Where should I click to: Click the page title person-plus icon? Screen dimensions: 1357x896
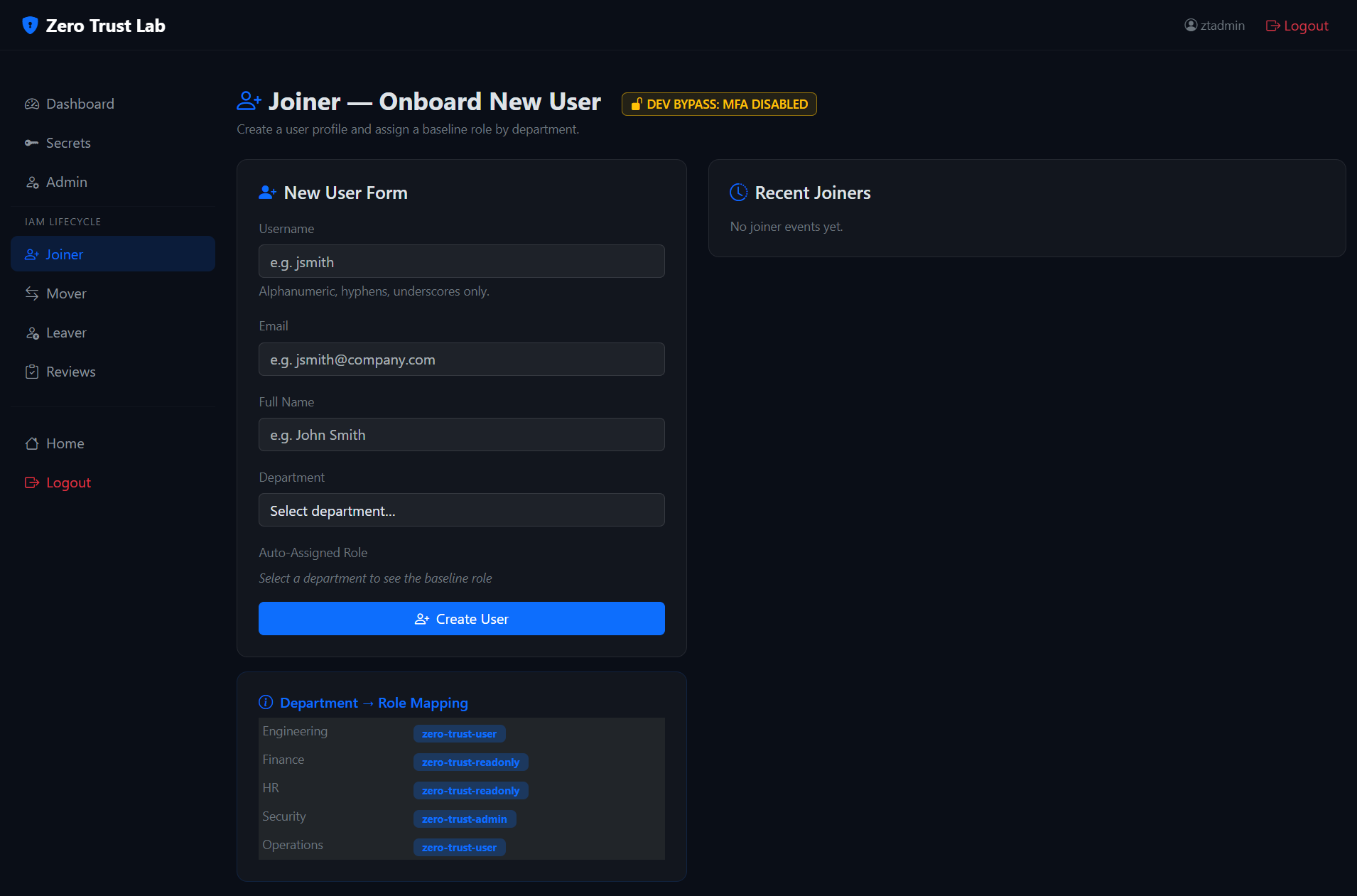(x=249, y=102)
